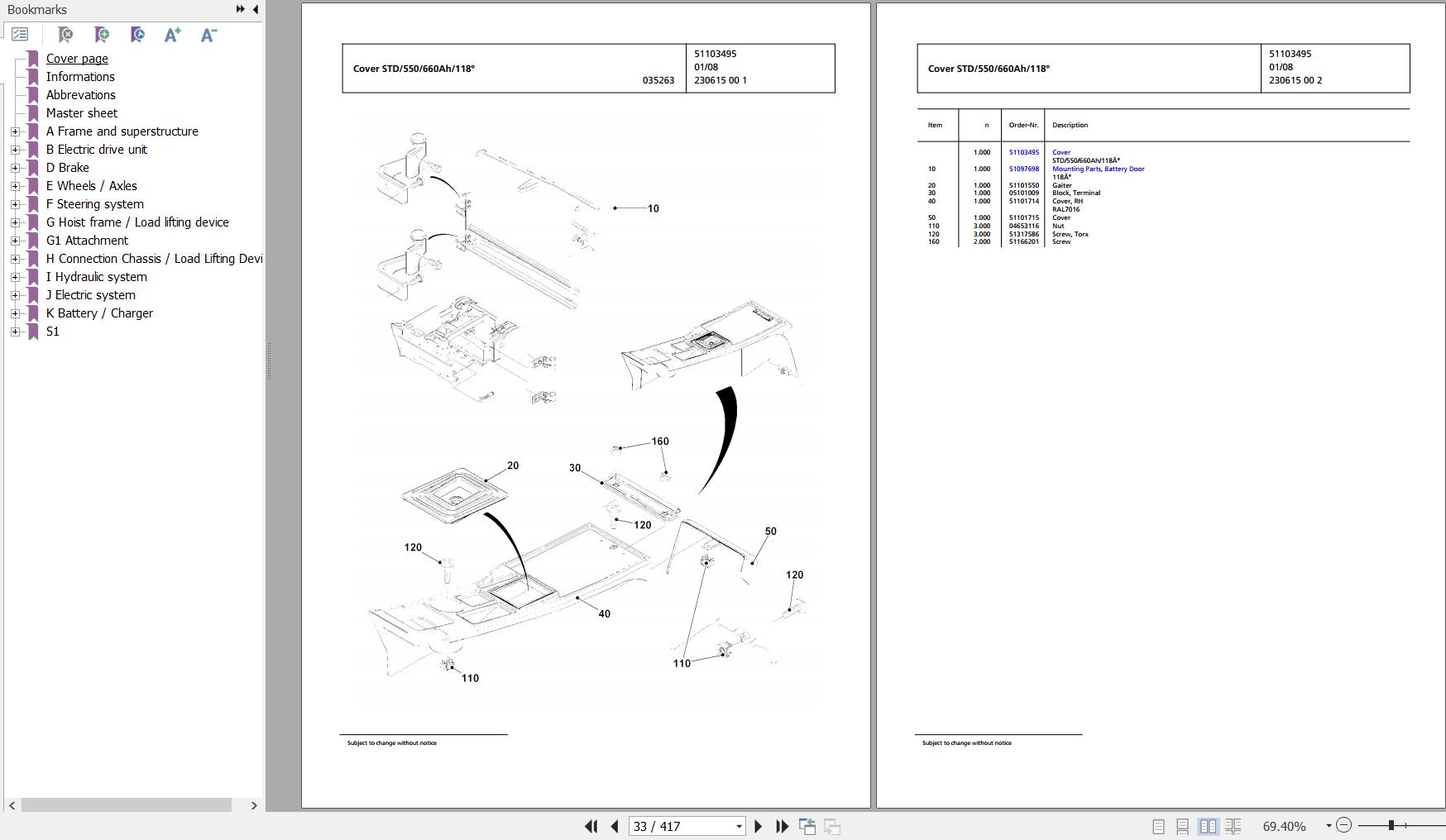Select the K Battery / Charger bookmark
Screen dimensions: 1446x840
coord(99,313)
